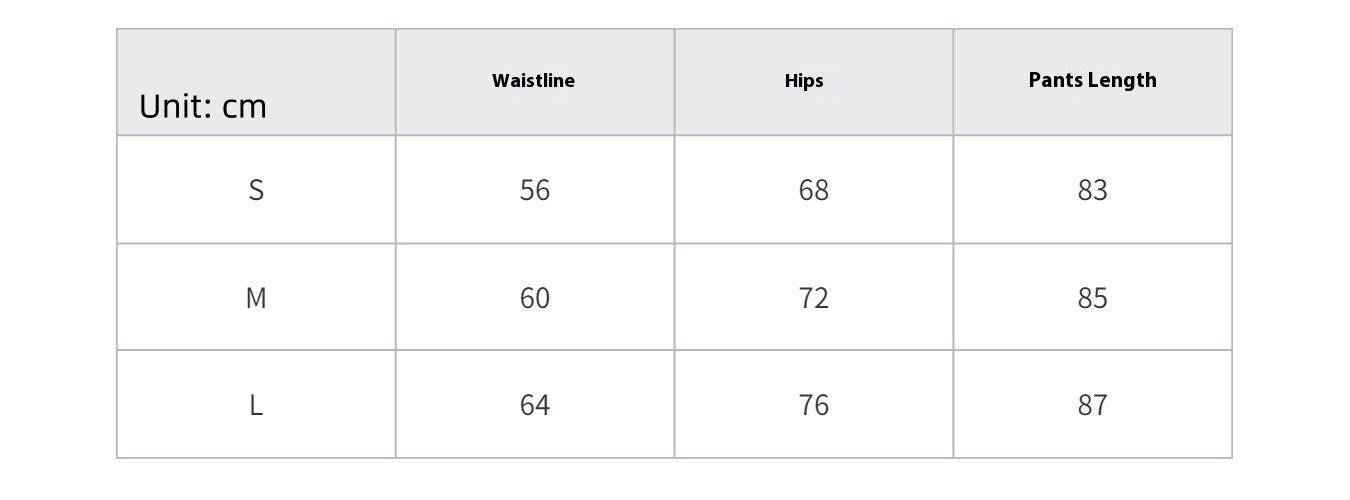Click waistline value 56 for size S
The width and height of the screenshot is (1350, 500).
coord(535,190)
